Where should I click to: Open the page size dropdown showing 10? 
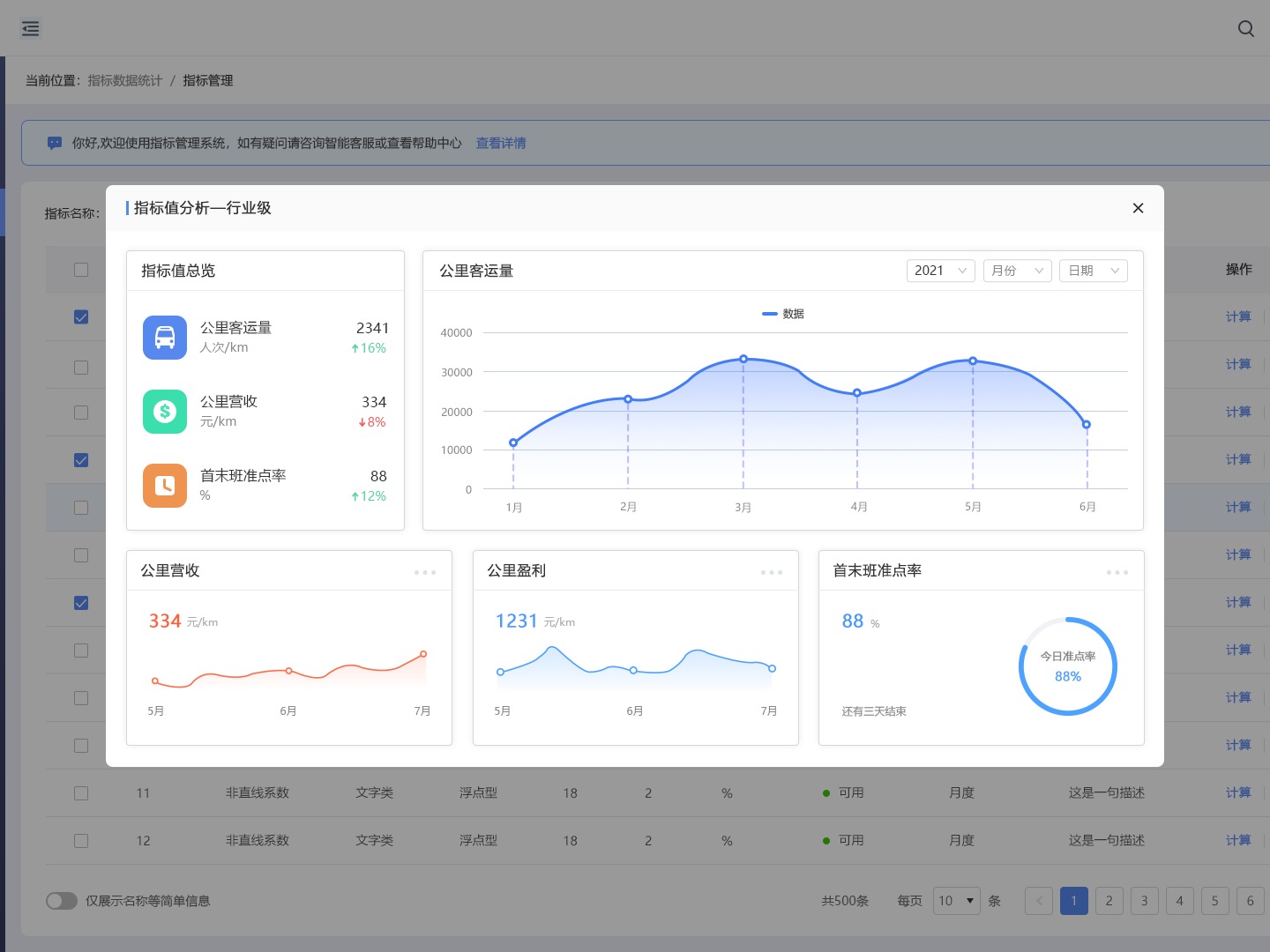[957, 901]
